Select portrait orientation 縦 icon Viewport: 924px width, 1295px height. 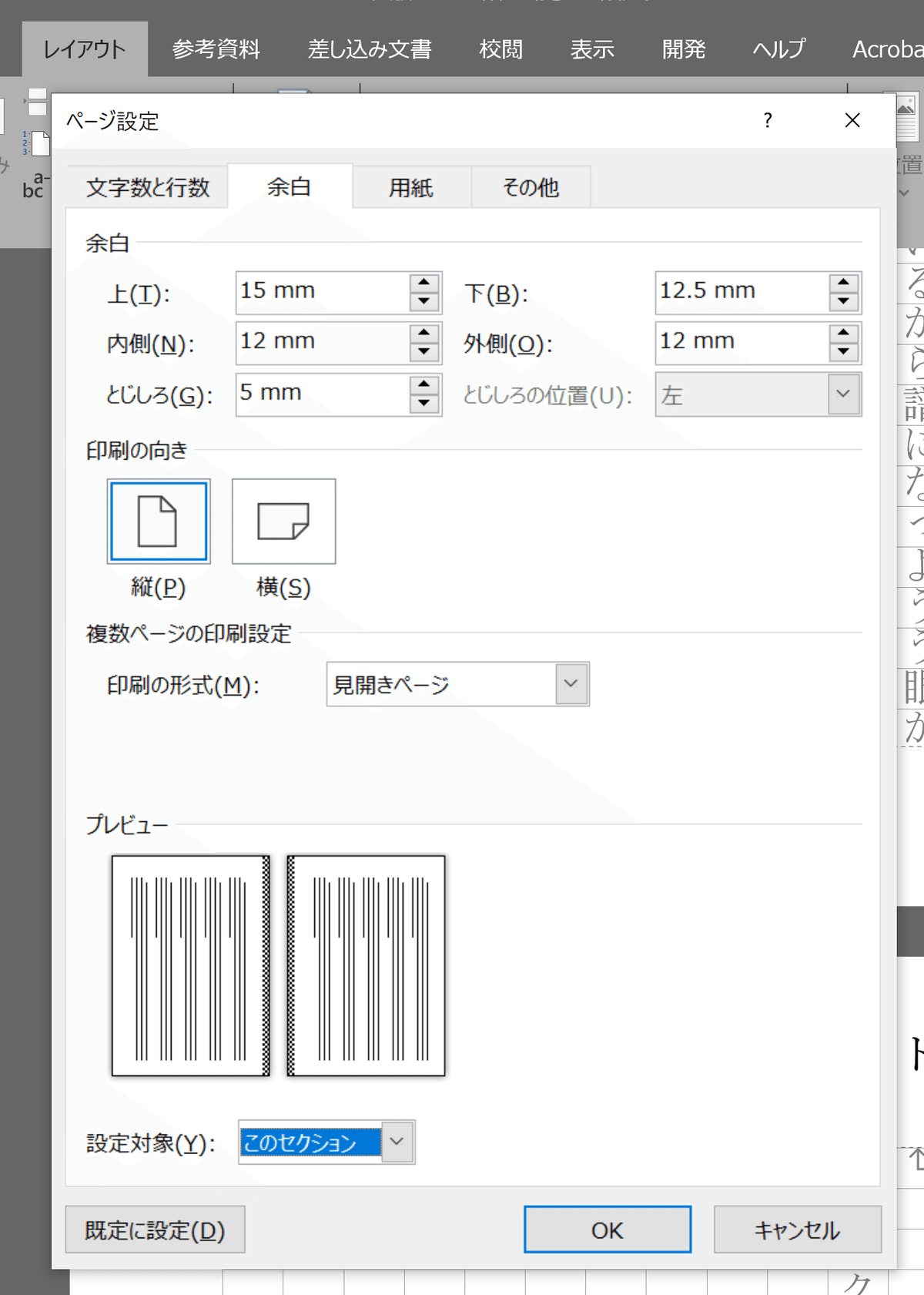point(159,522)
